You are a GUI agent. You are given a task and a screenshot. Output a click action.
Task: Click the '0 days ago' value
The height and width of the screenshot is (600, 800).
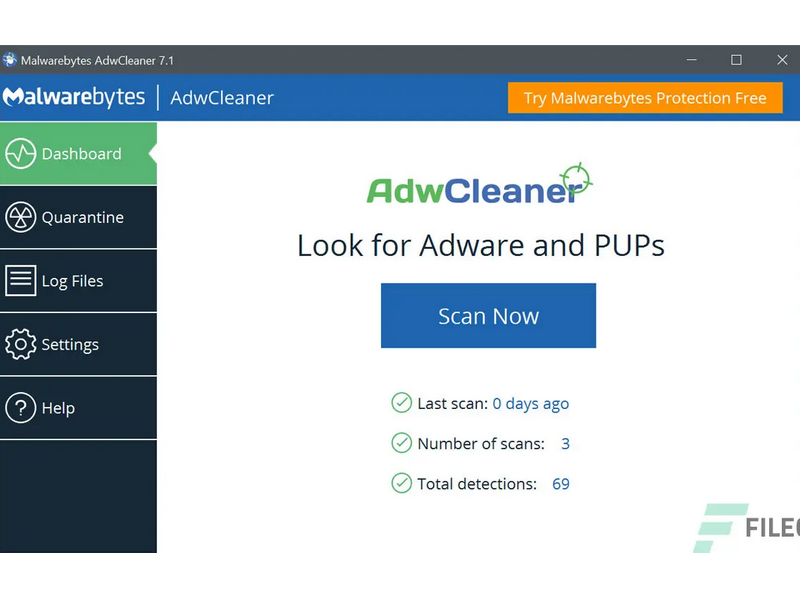tap(531, 404)
